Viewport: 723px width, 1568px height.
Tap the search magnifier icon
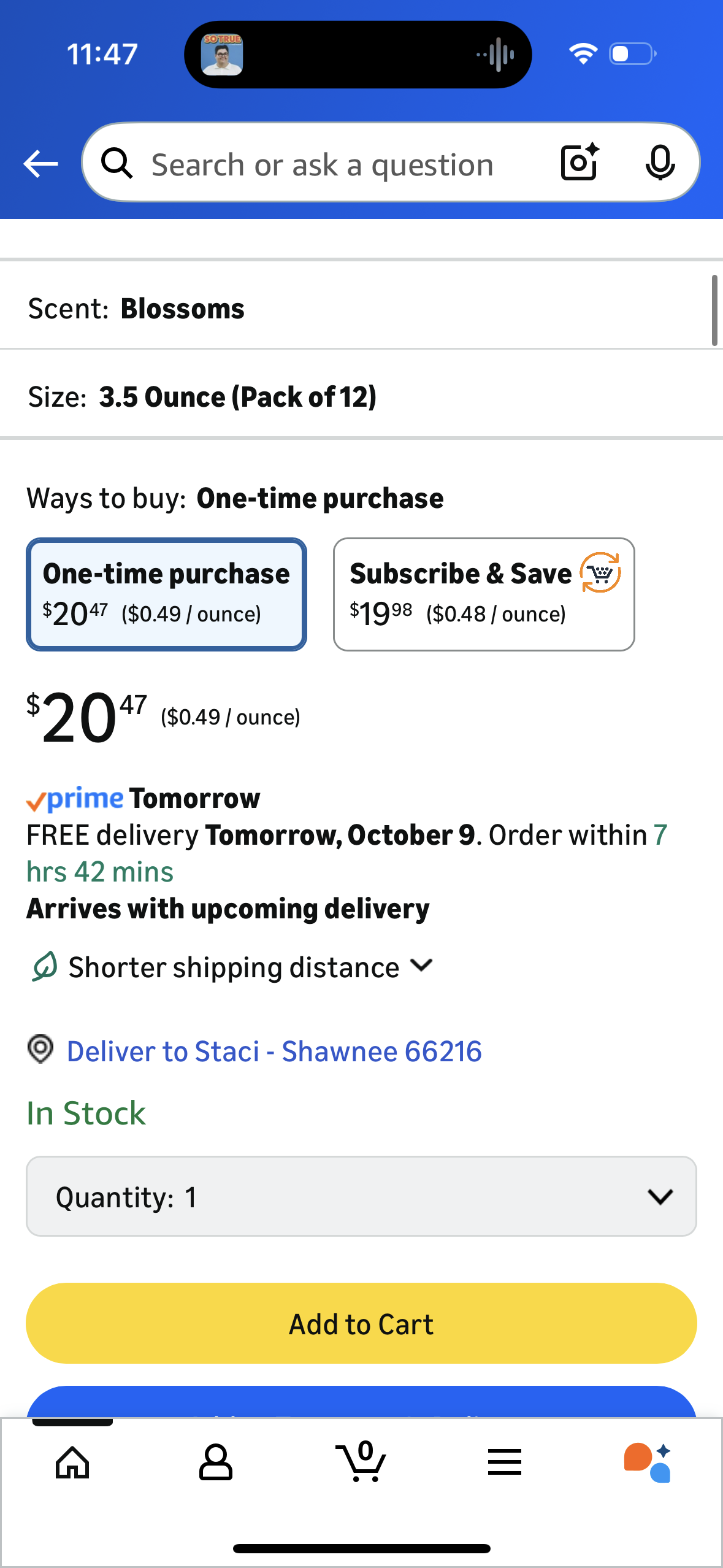tap(117, 164)
